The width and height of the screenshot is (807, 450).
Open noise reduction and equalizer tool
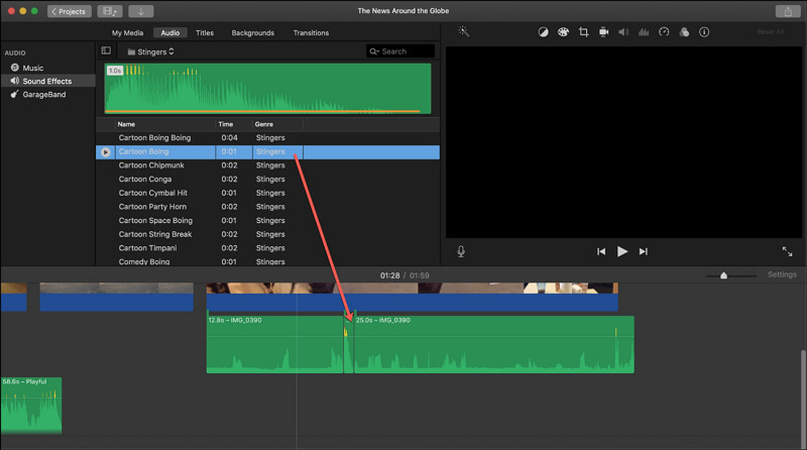click(x=644, y=32)
